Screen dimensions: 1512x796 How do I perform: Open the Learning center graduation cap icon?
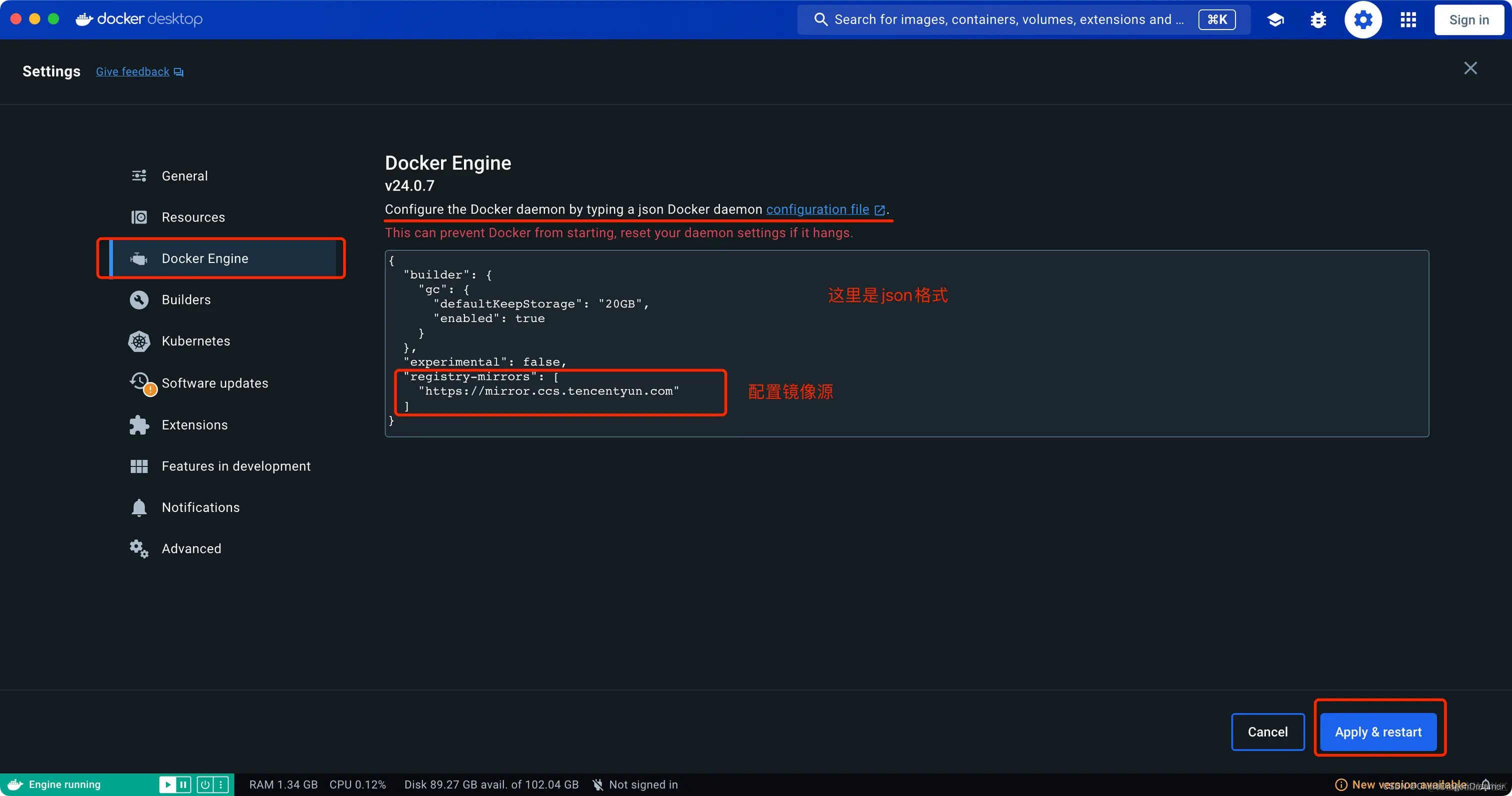click(1275, 20)
